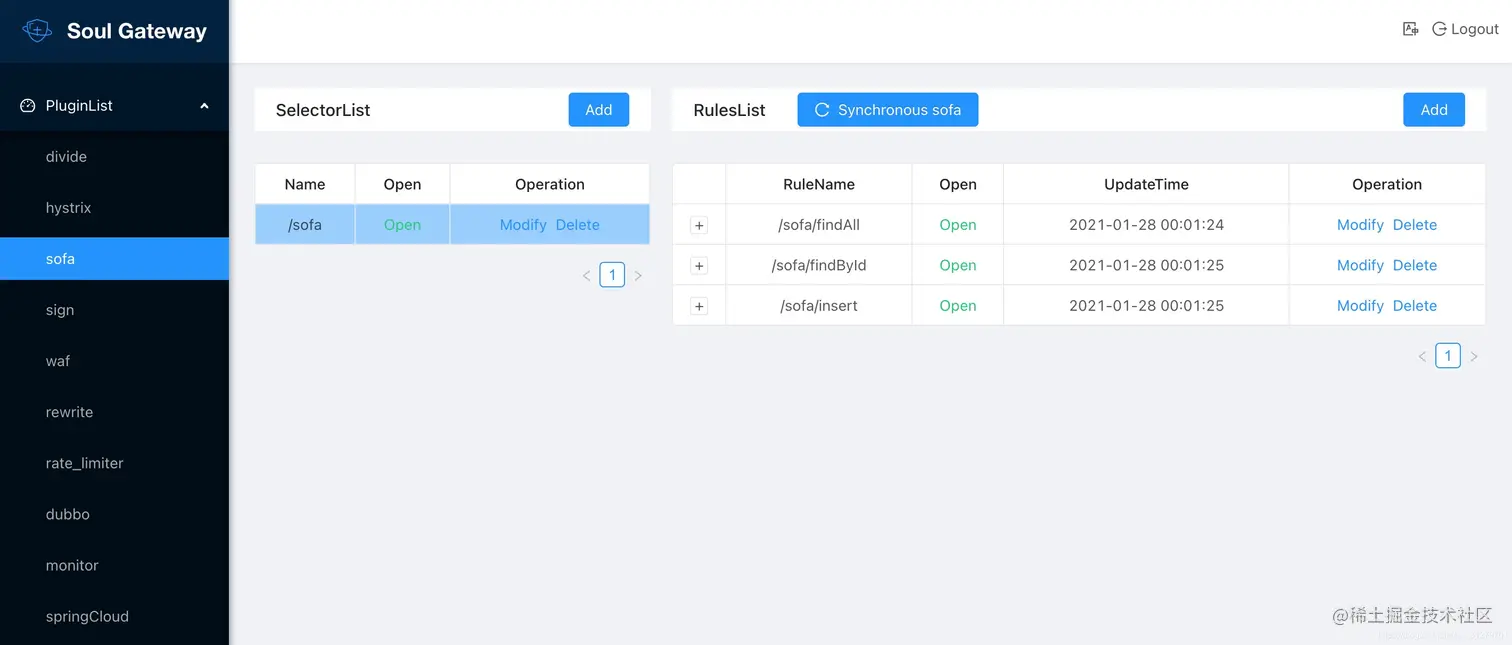1512x645 pixels.
Task: Click the Logout link
Action: 1466,29
